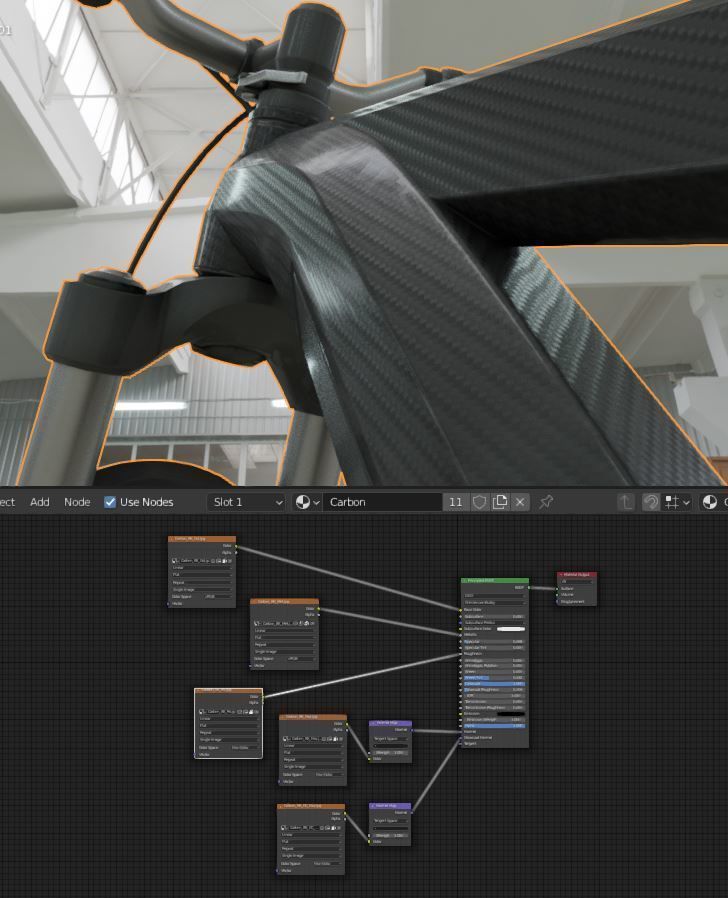728x898 pixels.
Task: Open the subsurface method dropdown in Principled BSDF
Action: pyautogui.click(x=495, y=603)
